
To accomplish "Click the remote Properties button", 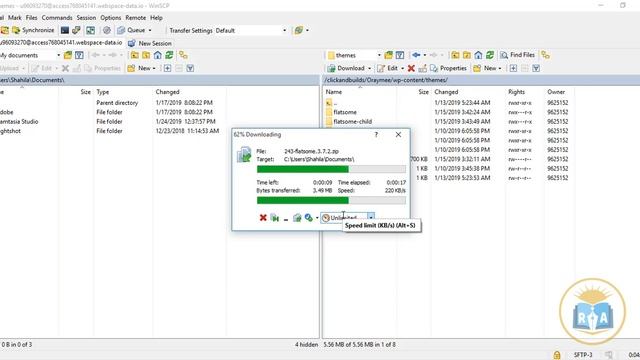I will pyautogui.click(x=448, y=68).
